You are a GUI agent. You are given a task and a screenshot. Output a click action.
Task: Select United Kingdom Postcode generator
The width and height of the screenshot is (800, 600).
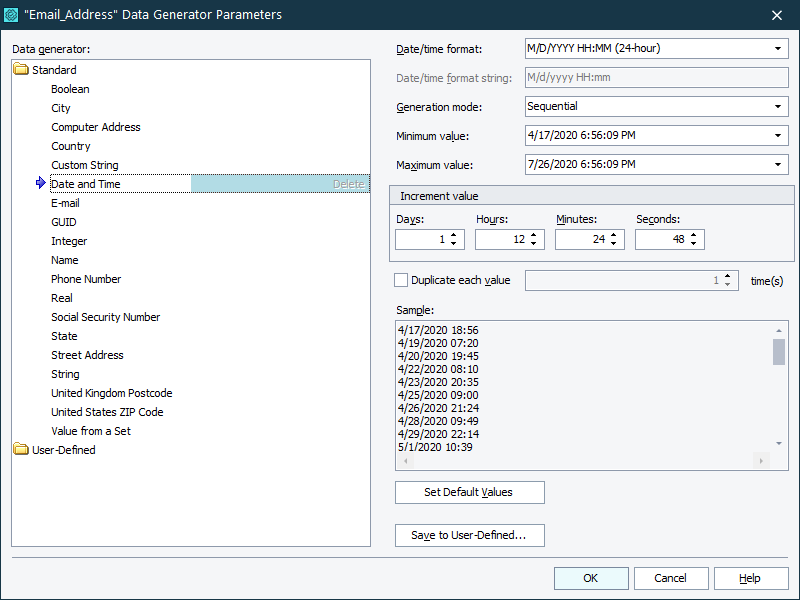(111, 393)
